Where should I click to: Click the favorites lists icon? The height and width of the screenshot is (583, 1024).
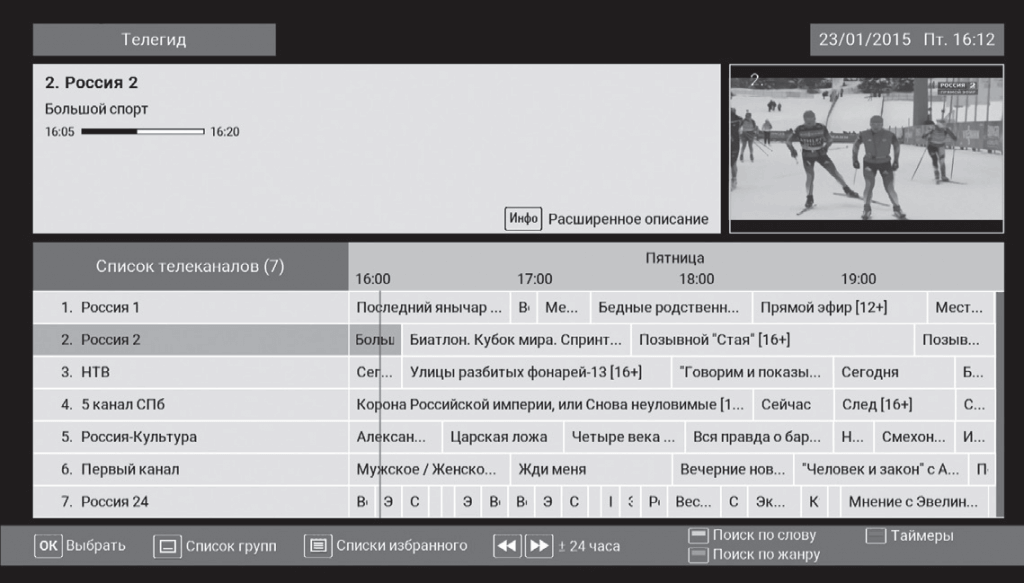click(x=318, y=546)
